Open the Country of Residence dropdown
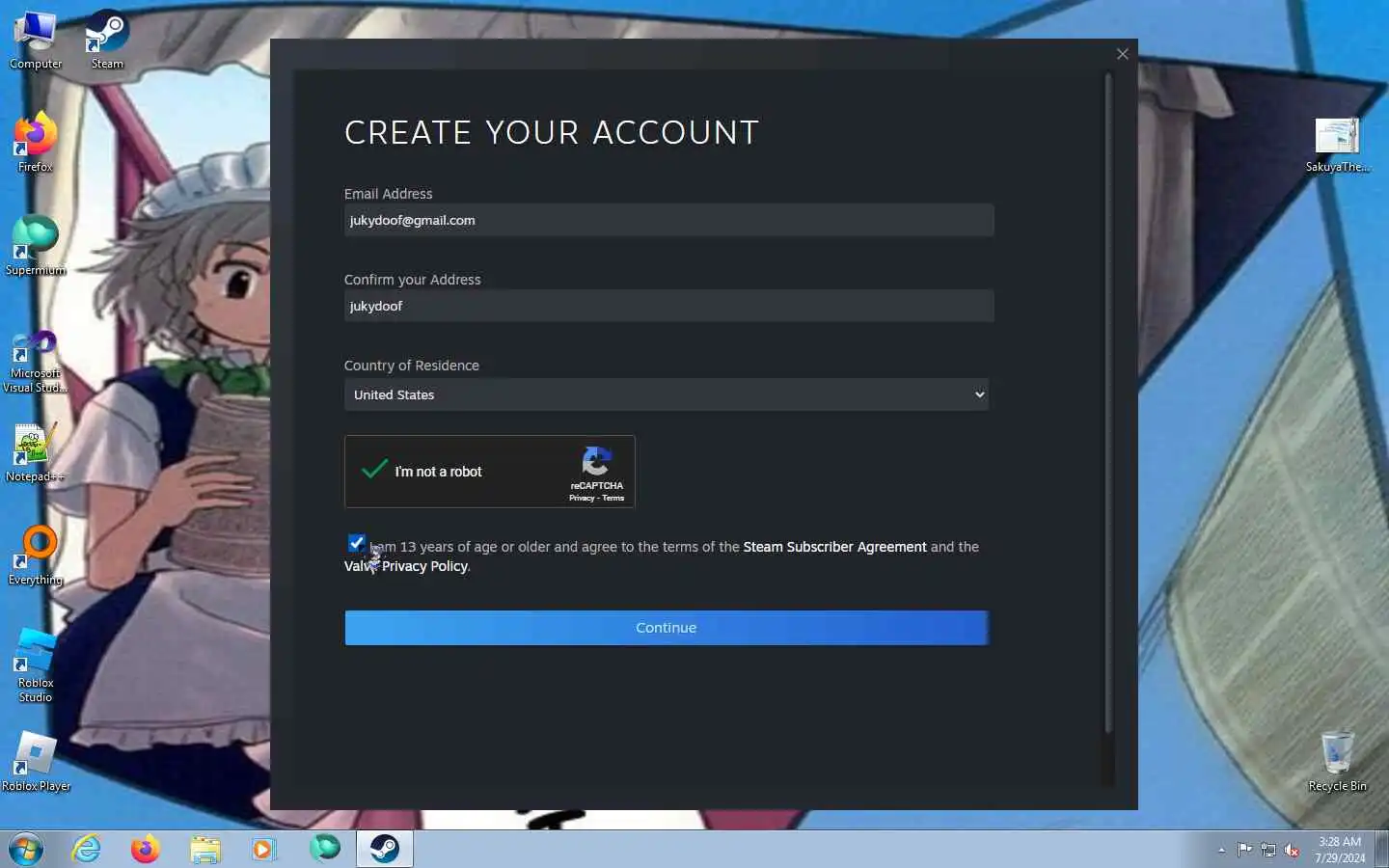Screen dimensions: 1389x868 click(x=667, y=394)
